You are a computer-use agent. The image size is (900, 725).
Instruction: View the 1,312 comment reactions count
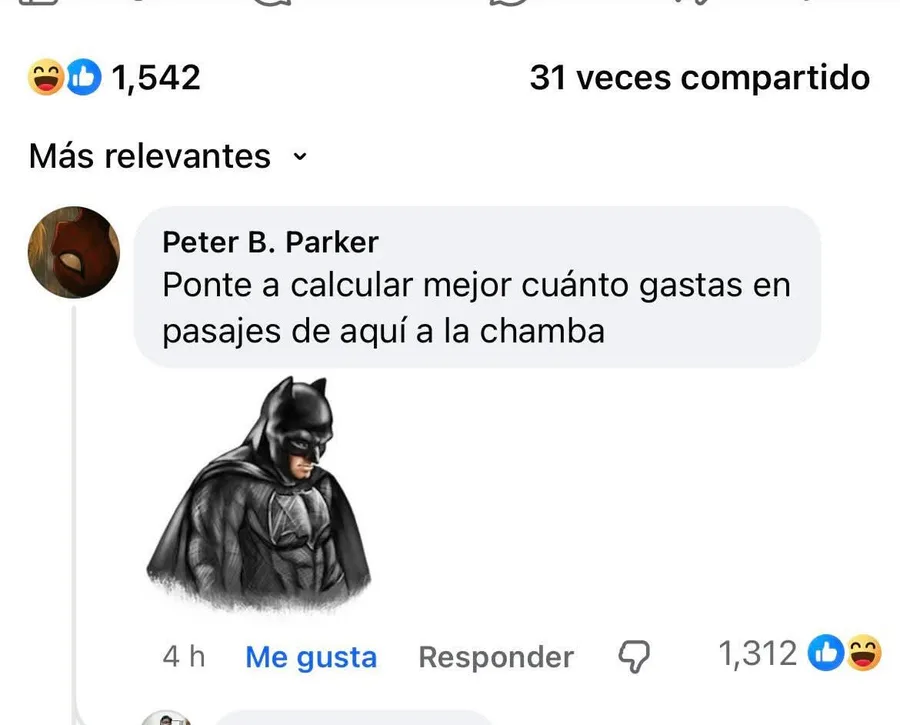click(757, 653)
